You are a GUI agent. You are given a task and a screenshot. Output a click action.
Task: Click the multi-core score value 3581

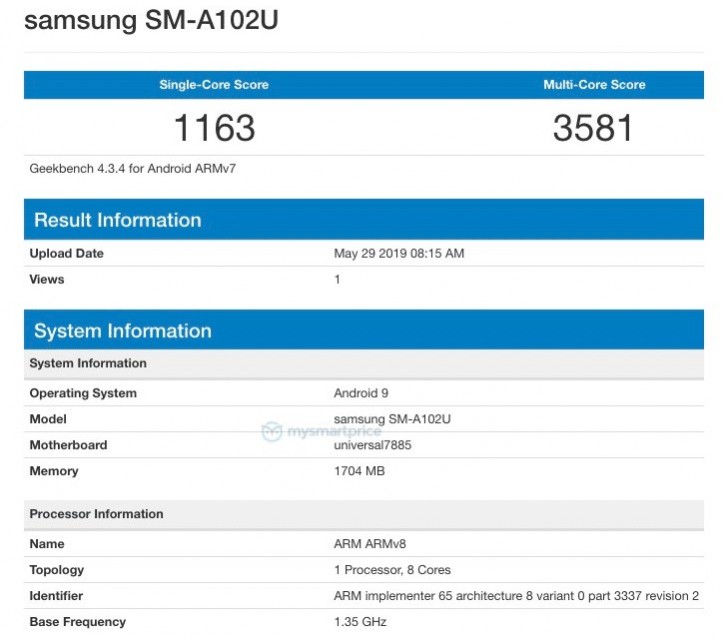(x=594, y=128)
